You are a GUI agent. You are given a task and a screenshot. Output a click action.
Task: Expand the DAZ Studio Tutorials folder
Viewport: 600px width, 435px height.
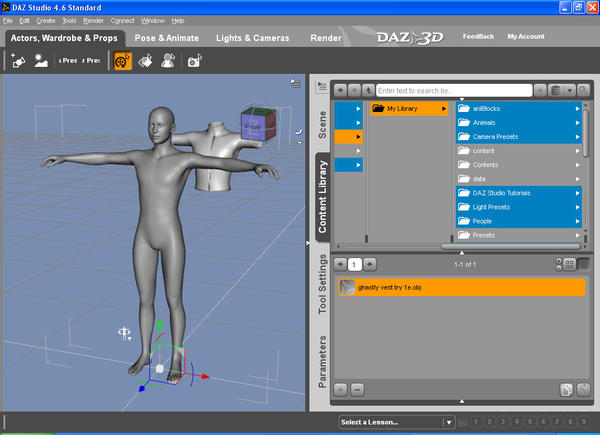click(577, 193)
